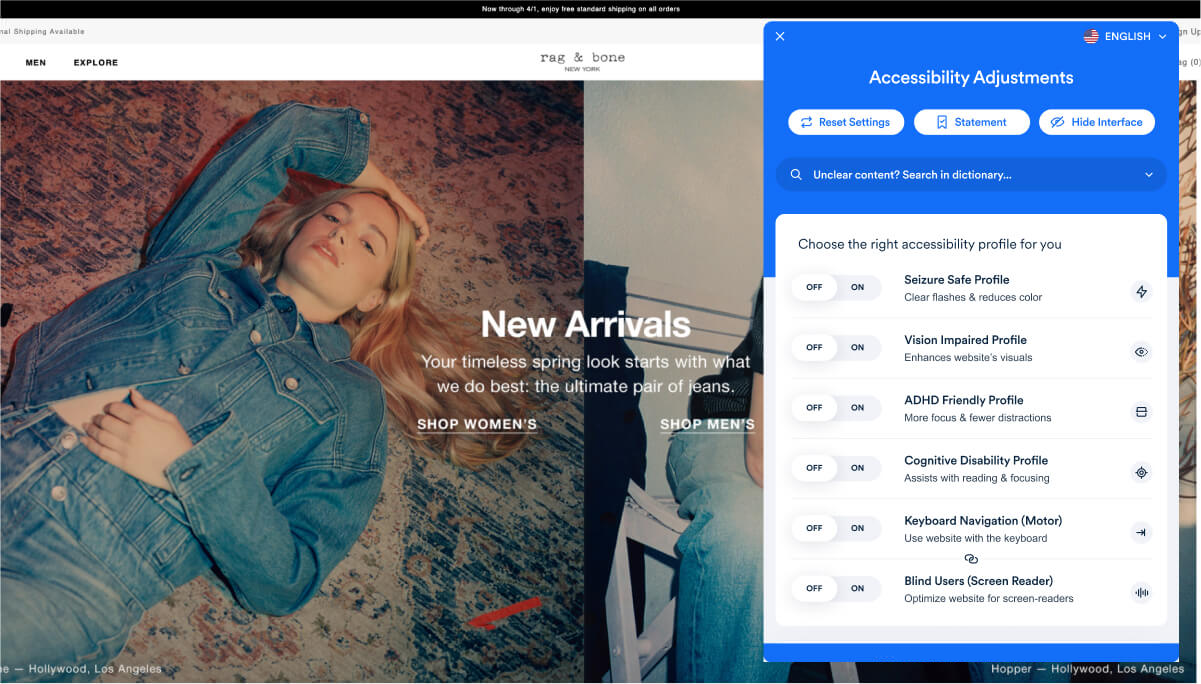Expand the dictionary search chevron
The image size is (1201, 684).
pyautogui.click(x=1149, y=175)
